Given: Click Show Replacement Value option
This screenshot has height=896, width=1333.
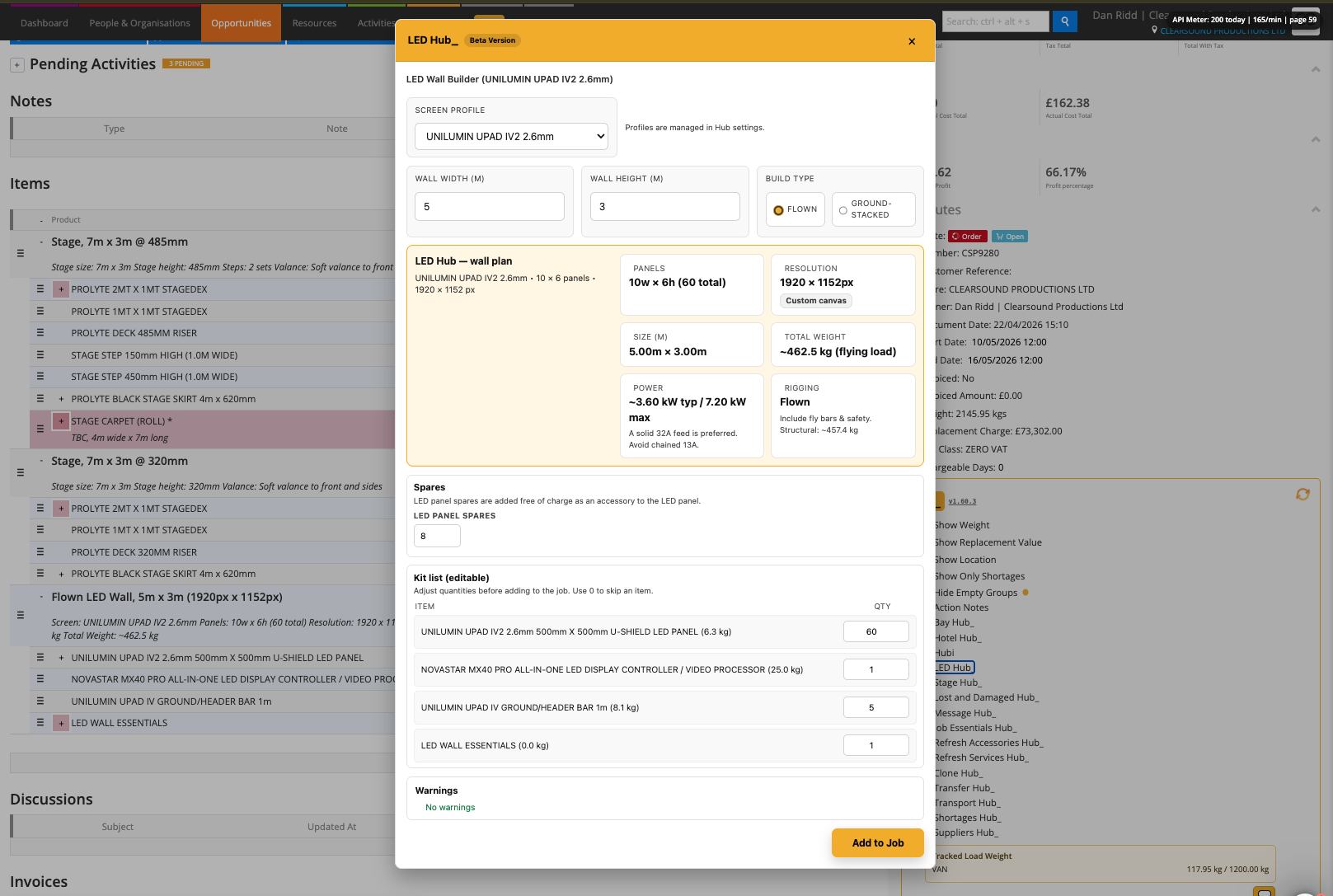Looking at the screenshot, I should (x=988, y=542).
